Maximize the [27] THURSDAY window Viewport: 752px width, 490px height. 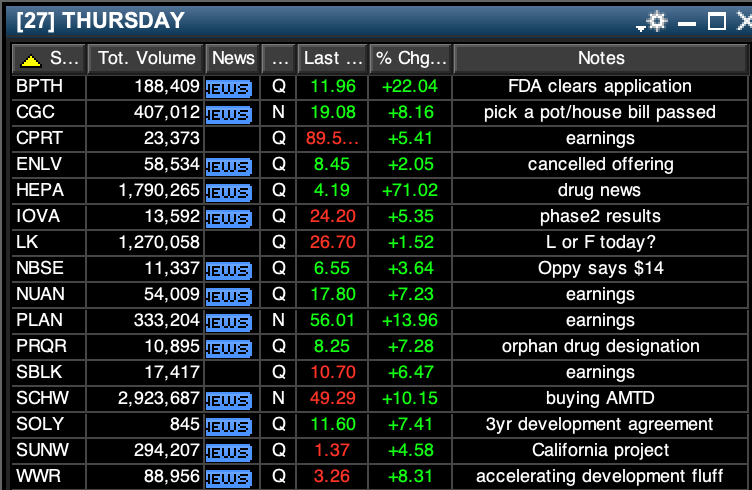click(717, 22)
